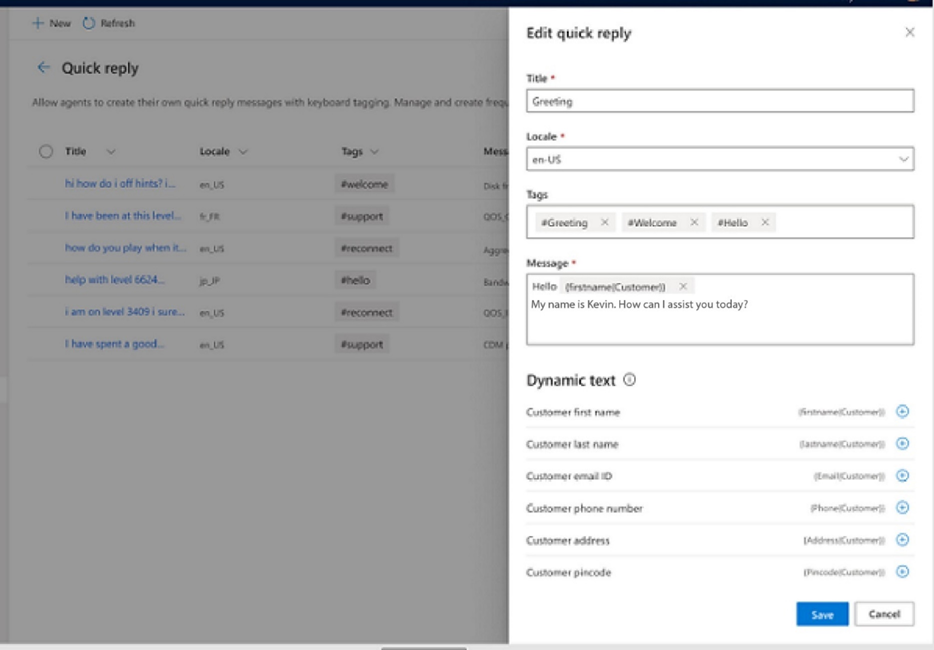Click New in the command bar
Image resolution: width=934 pixels, height=650 pixels.
[52, 23]
